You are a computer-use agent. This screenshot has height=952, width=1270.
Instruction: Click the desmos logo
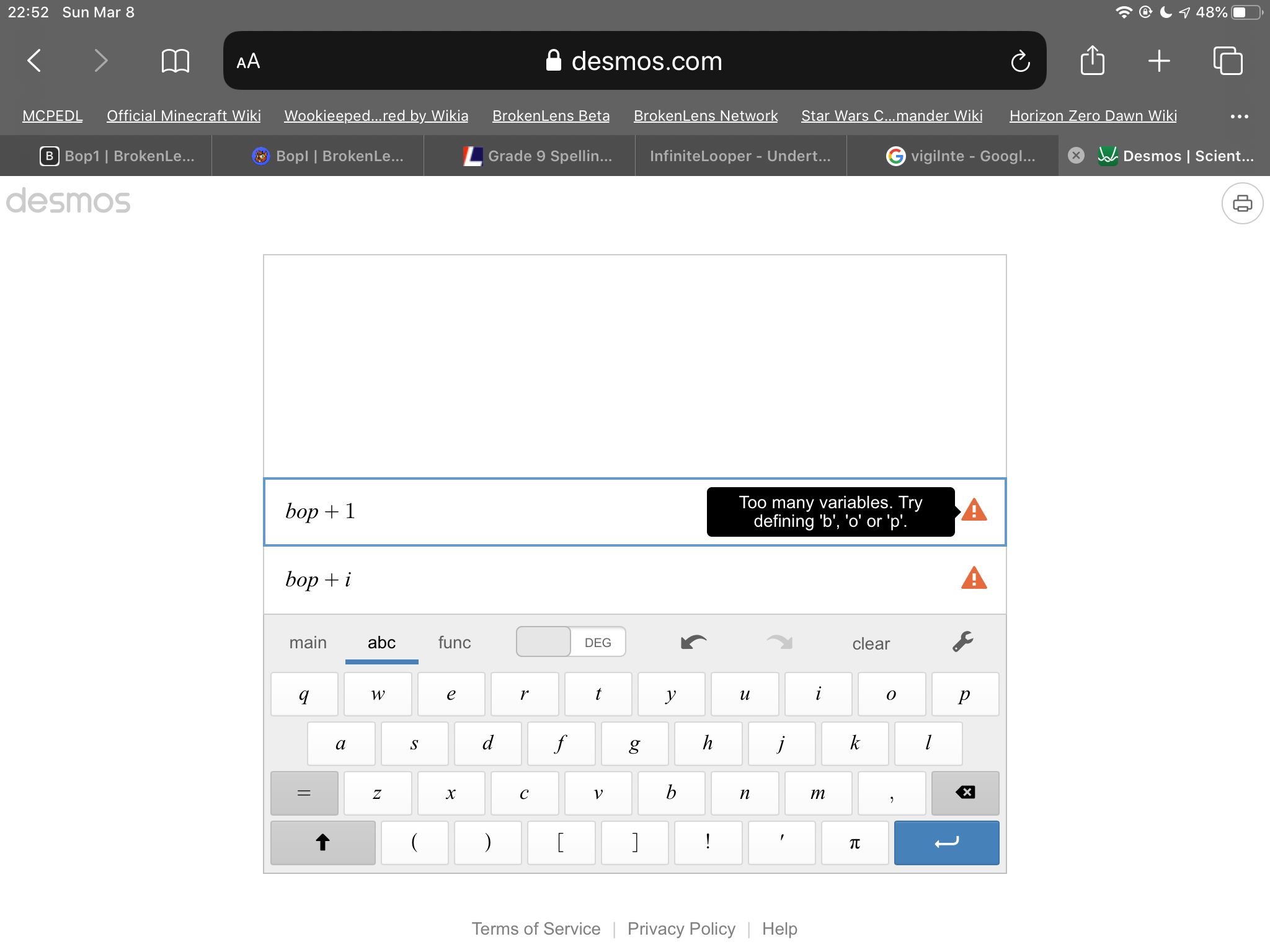pyautogui.click(x=68, y=201)
